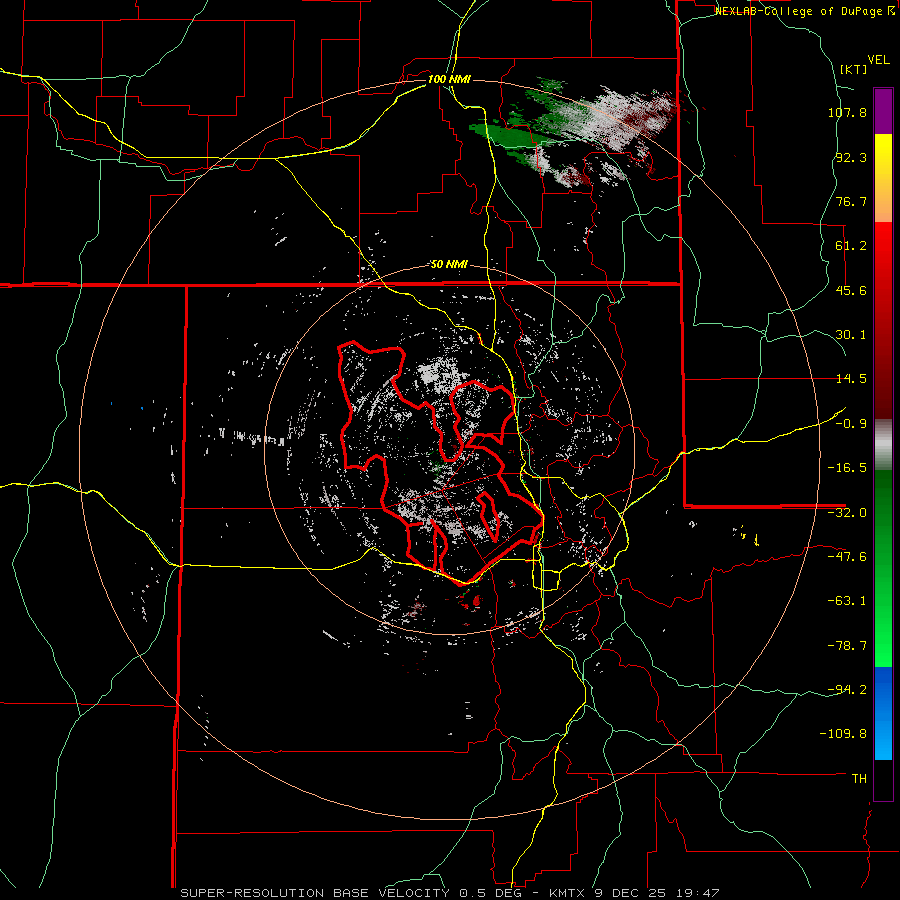Click the 107.8 velocity scale value
Viewport: 900px width, 900px height.
point(847,112)
